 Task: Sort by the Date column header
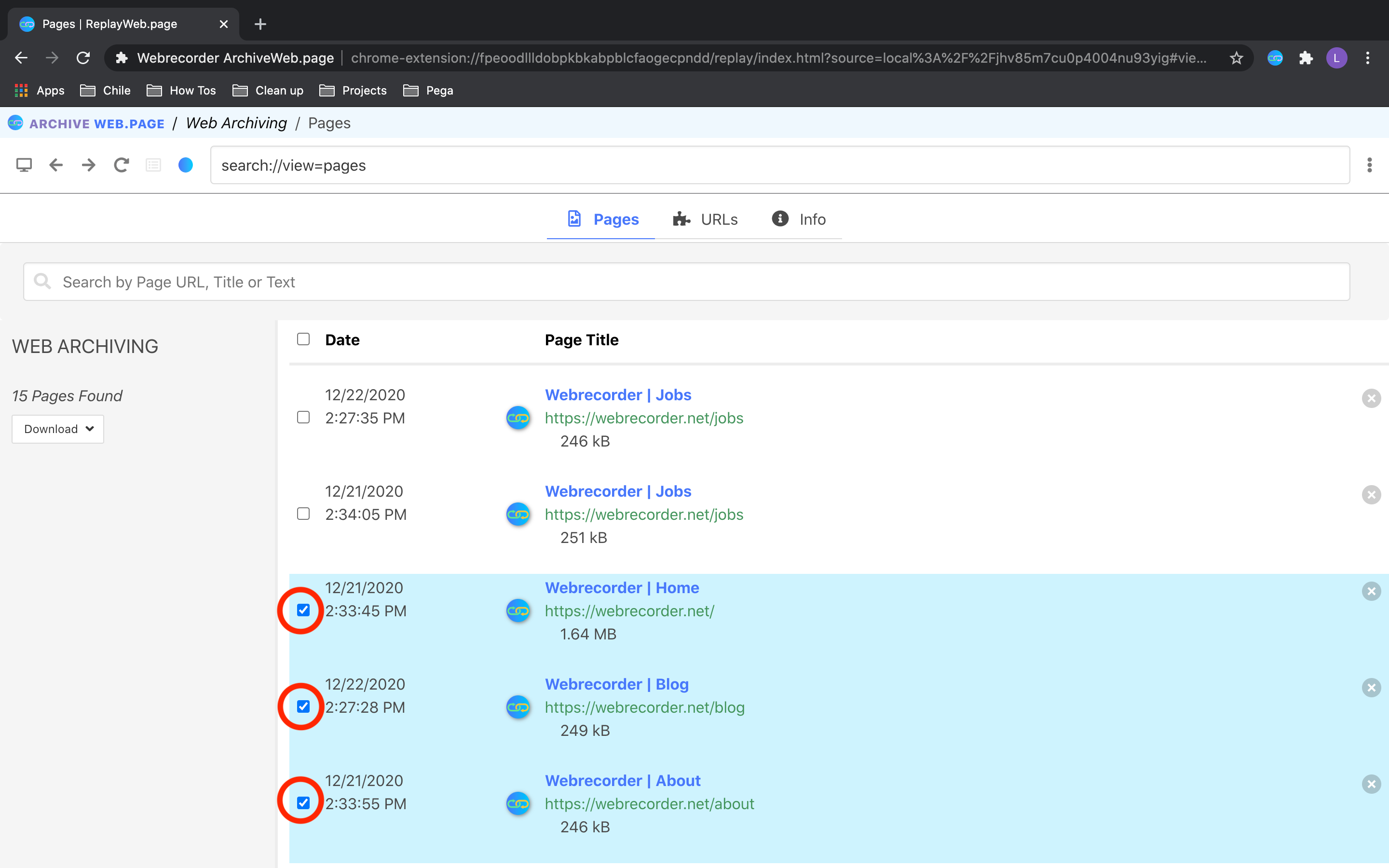click(342, 340)
